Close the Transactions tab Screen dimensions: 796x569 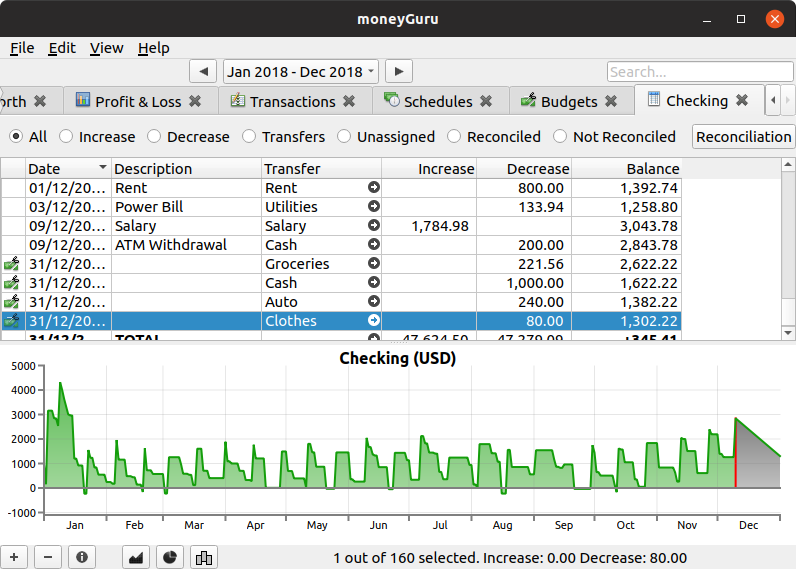(349, 101)
